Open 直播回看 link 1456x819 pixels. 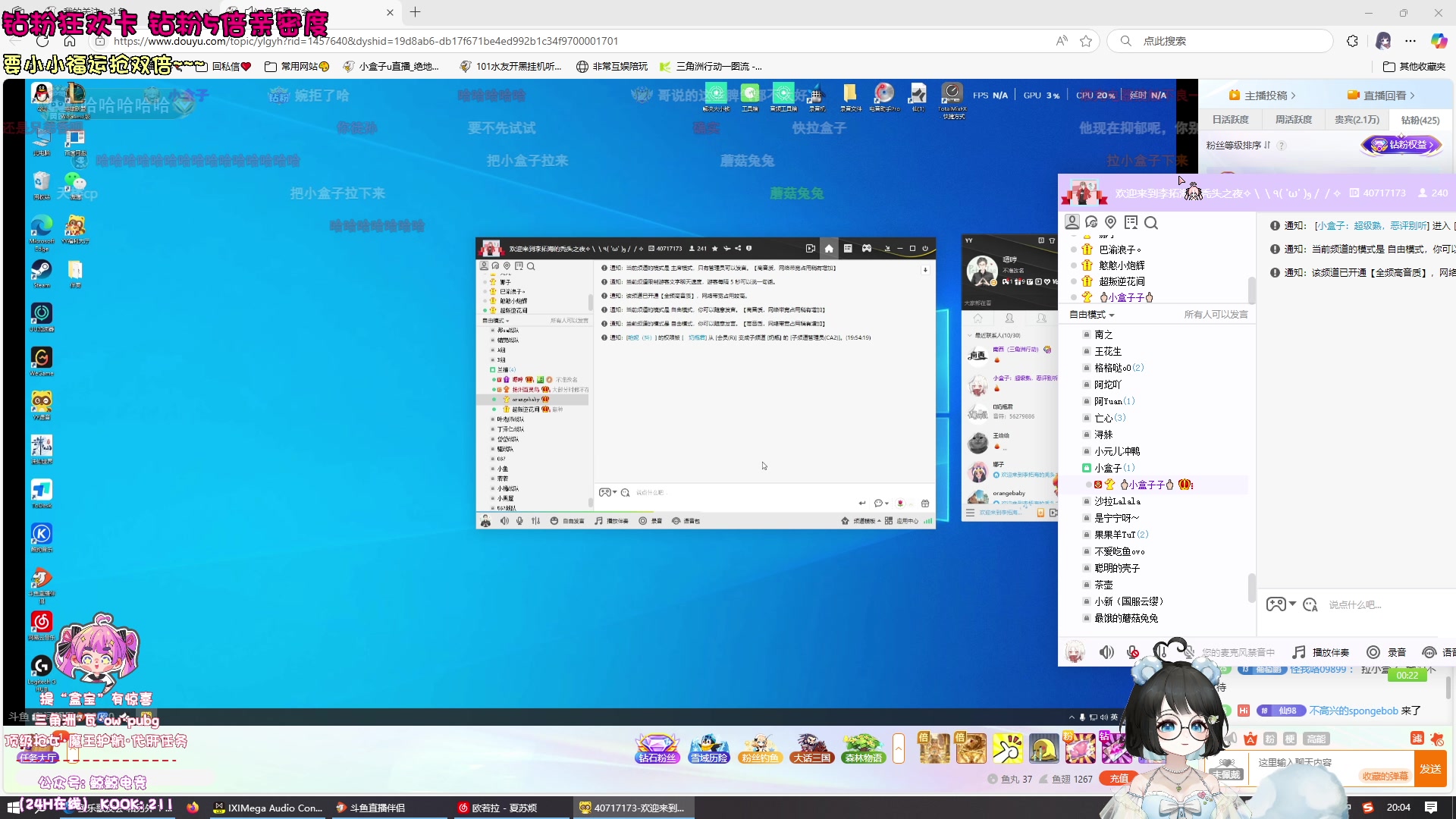[1382, 96]
